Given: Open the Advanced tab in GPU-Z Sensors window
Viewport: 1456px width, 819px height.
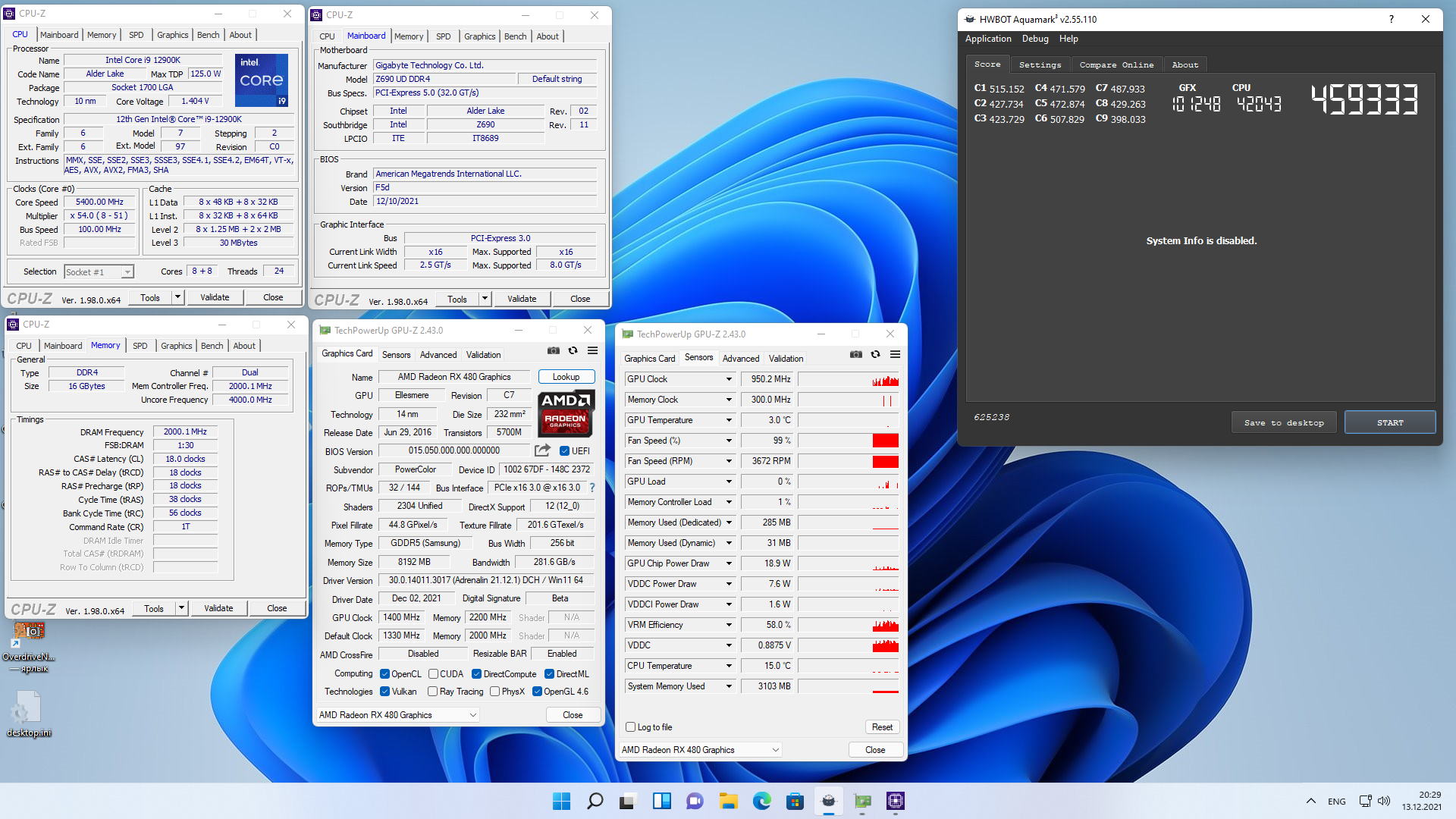Looking at the screenshot, I should [740, 358].
